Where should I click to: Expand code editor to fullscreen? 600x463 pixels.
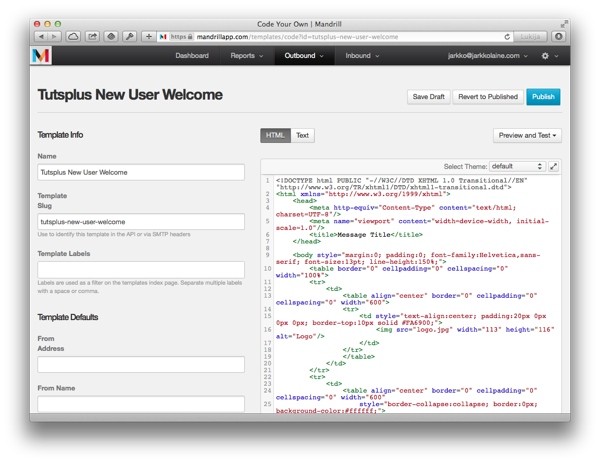553,166
